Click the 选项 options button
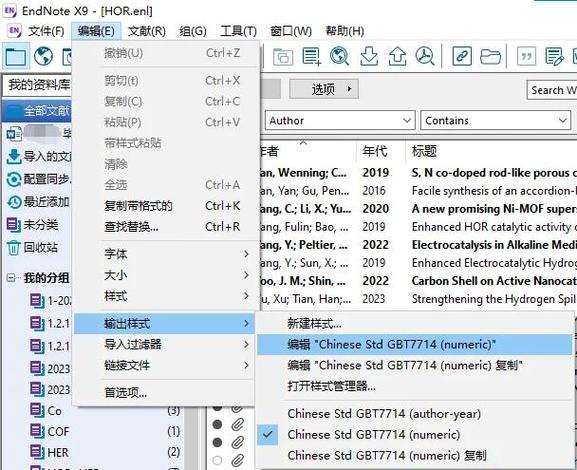 [x=324, y=89]
